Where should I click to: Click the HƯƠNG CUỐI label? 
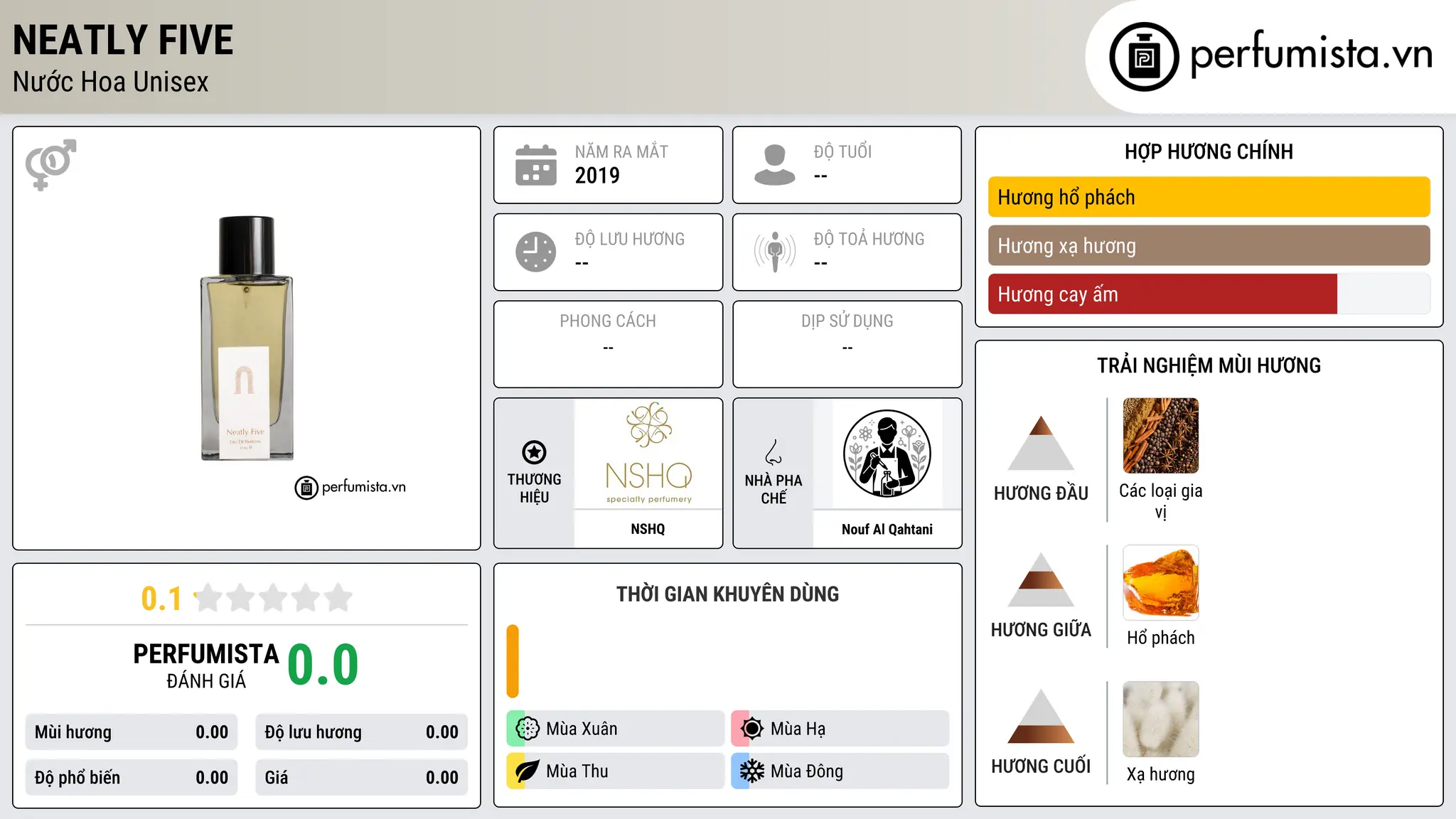1041,766
